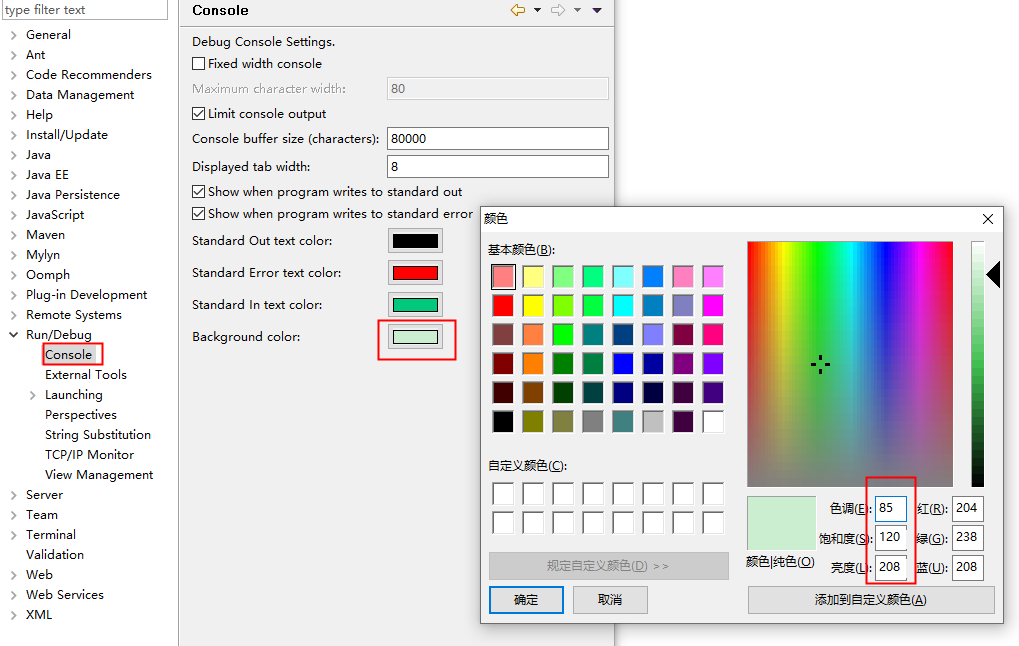This screenshot has height=646, width=1019.
Task: Click the Displayed tab width field
Action: (x=498, y=166)
